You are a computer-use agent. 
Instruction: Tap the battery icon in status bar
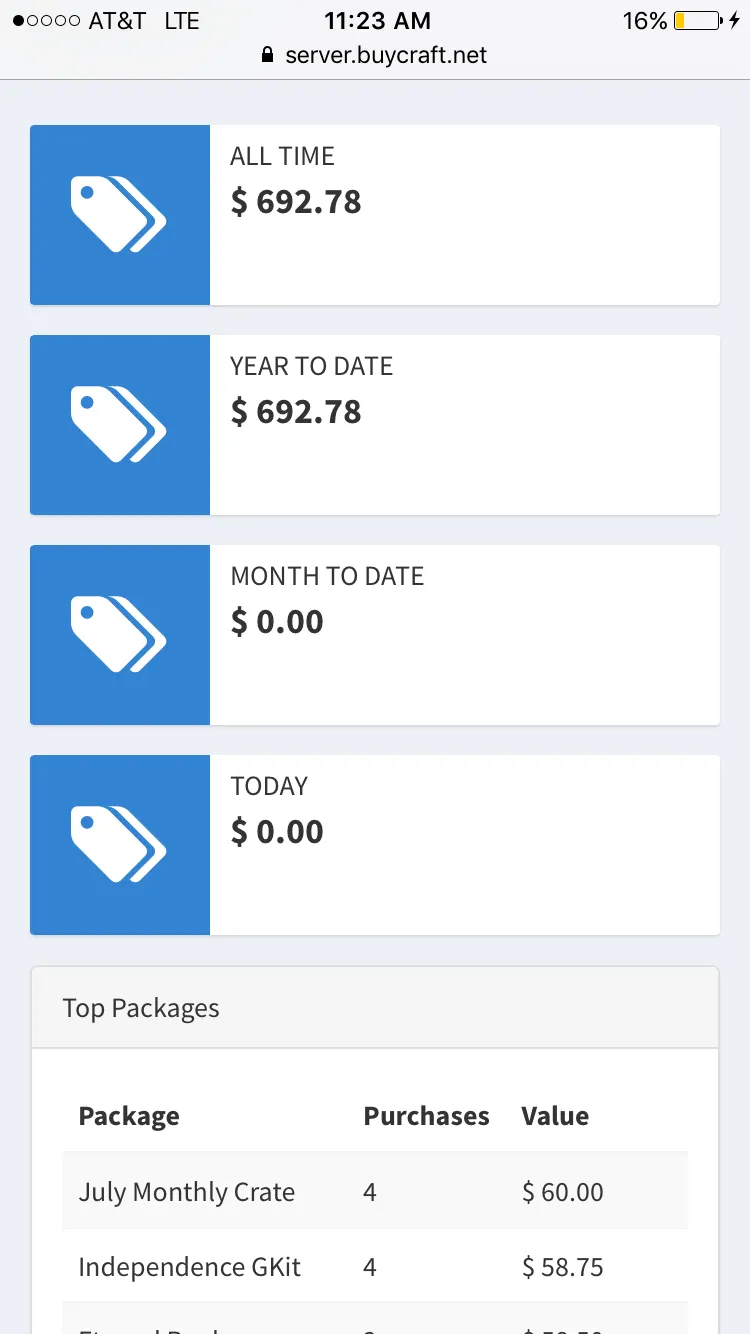697,20
